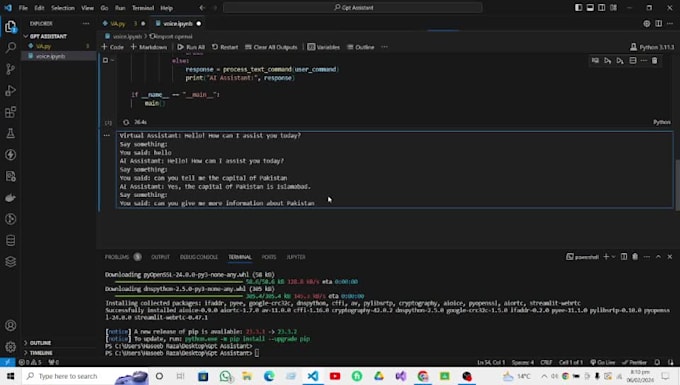680x385 pixels.
Task: Open the remote window indicator in status bar
Action: 7,362
